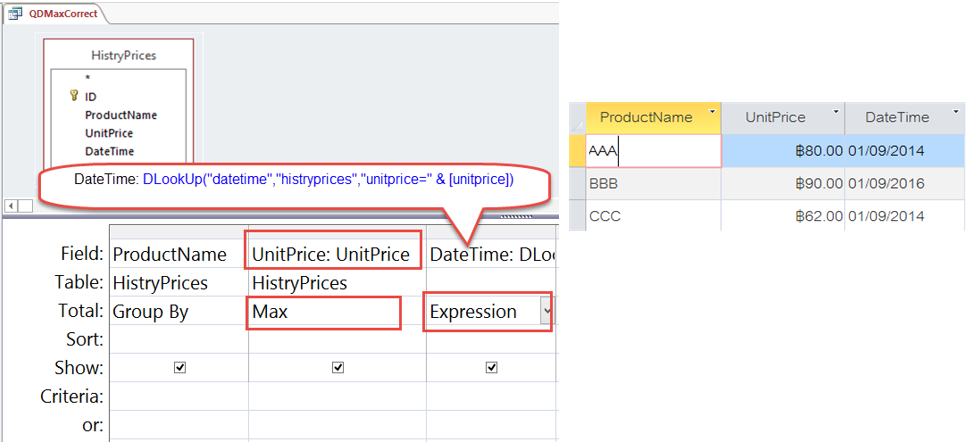Click the Sort cell under the ProductName column
The image size is (975, 445).
(x=178, y=340)
